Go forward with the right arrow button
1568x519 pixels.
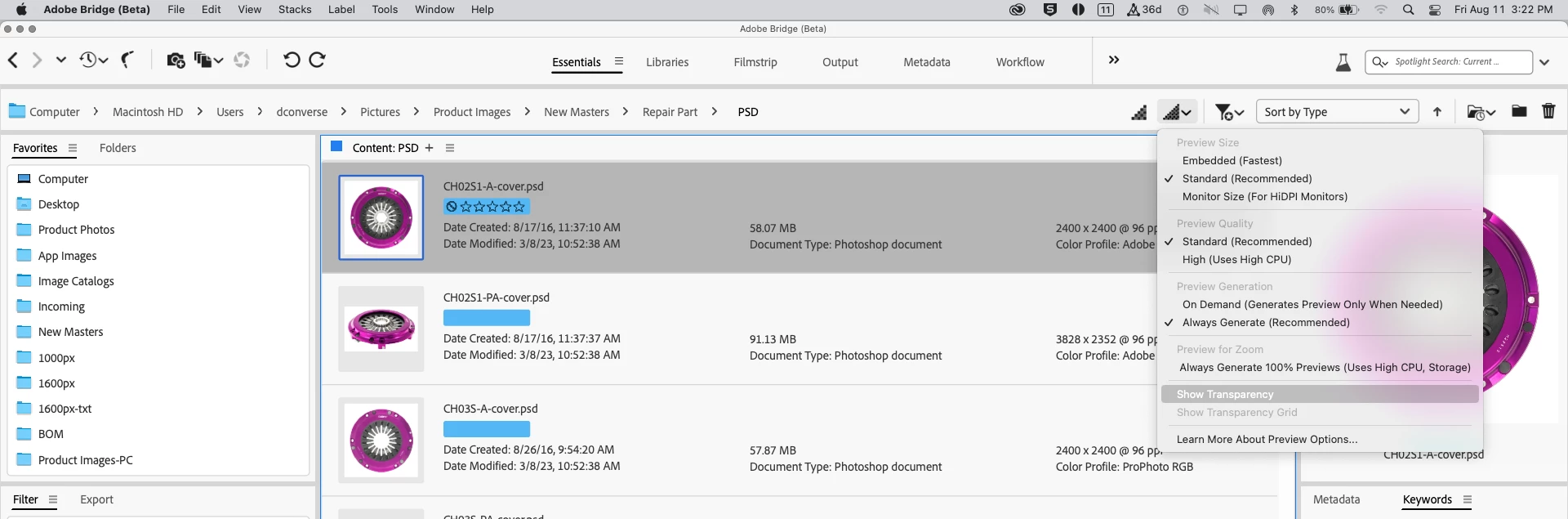coord(36,60)
